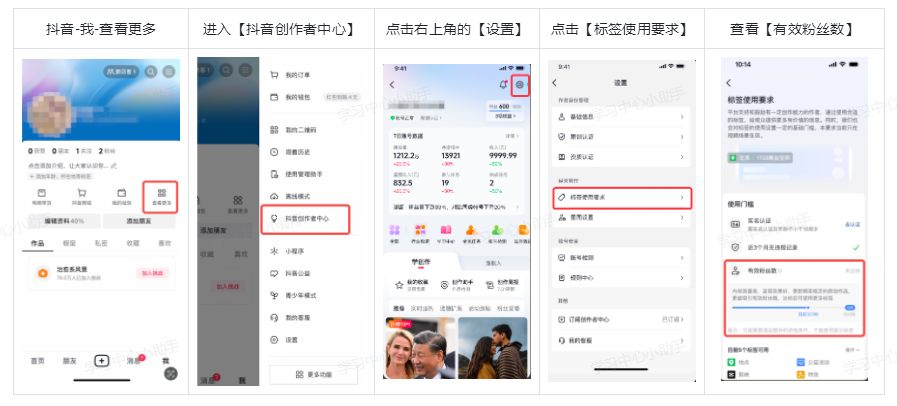
Task: Go back from creator center screen
Action: (392, 85)
